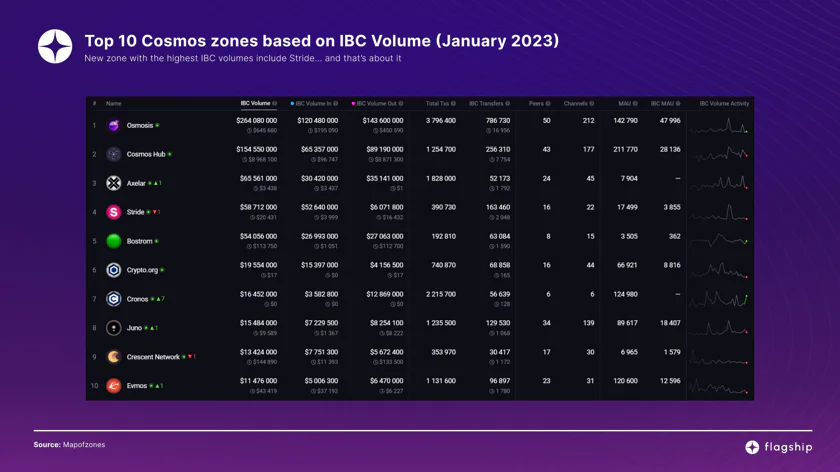
Task: Click the Source: Mapofzones text
Action: 69,445
